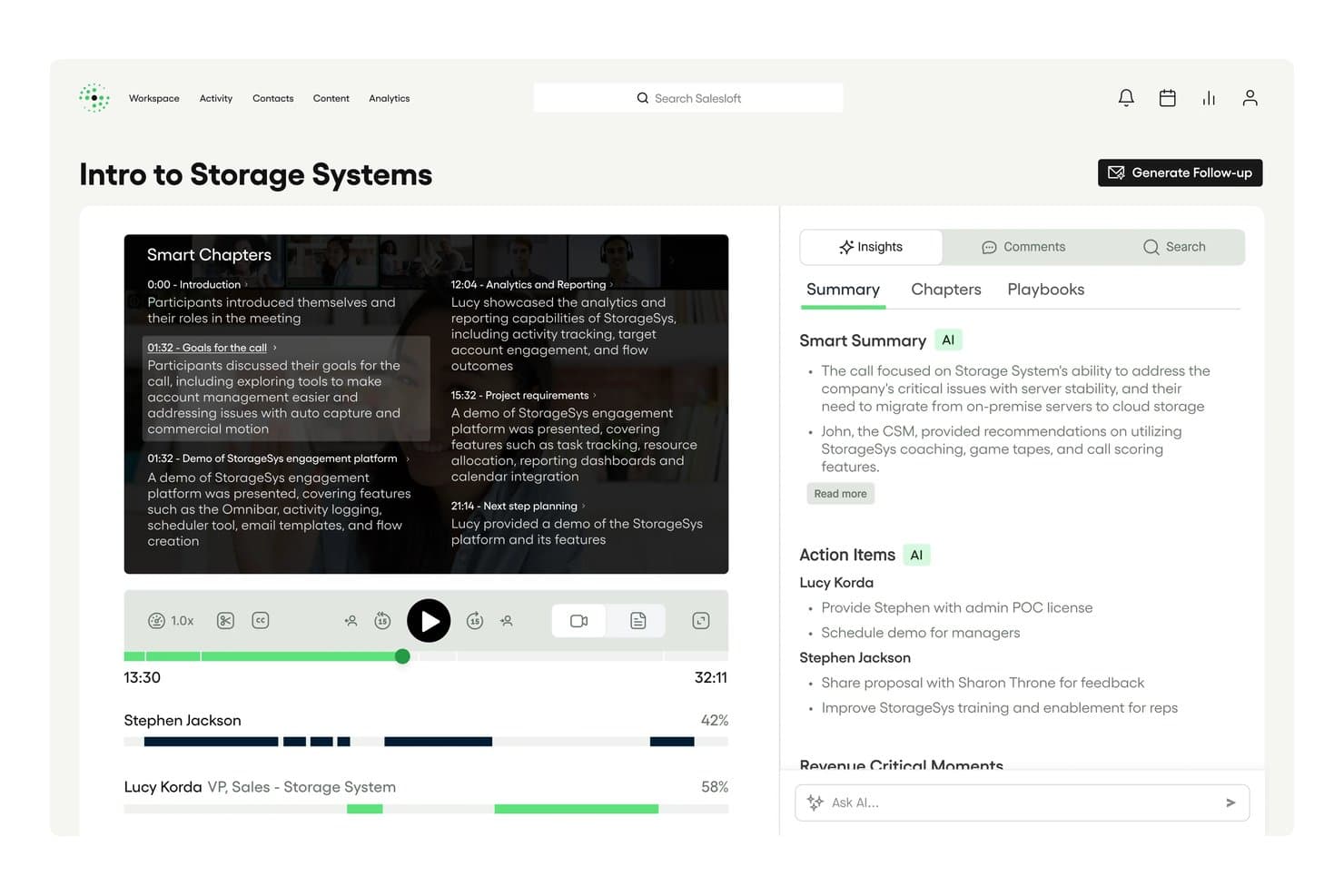The image size is (1344, 896).
Task: Go to Contacts in the top navigation
Action: click(x=273, y=98)
